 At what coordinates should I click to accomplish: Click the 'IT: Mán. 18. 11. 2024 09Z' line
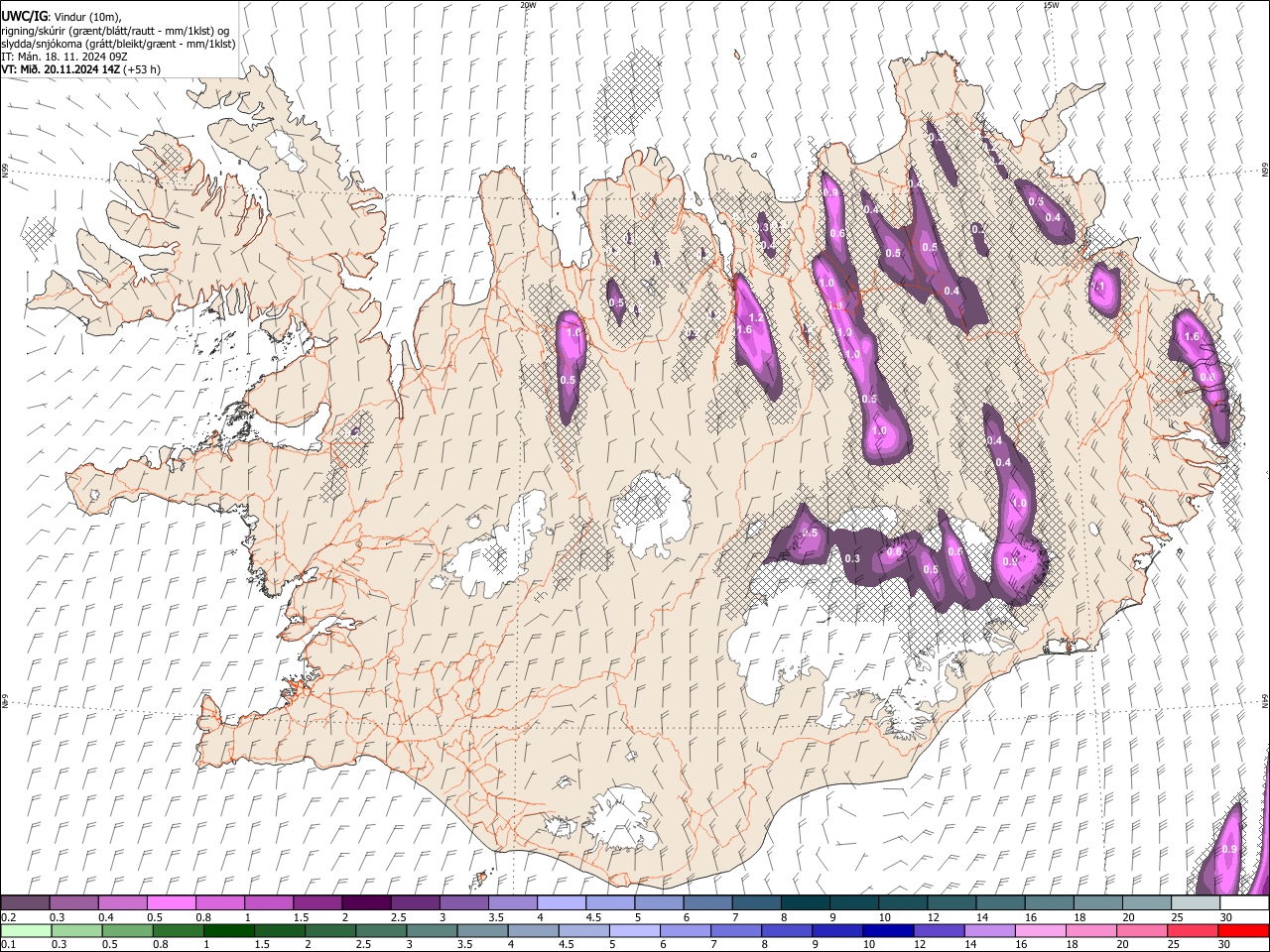[x=64, y=57]
